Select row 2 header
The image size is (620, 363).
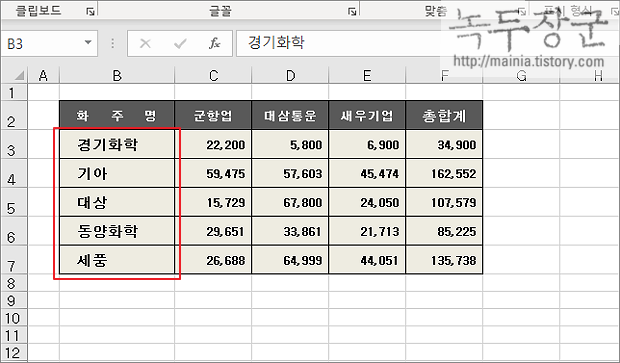14,115
